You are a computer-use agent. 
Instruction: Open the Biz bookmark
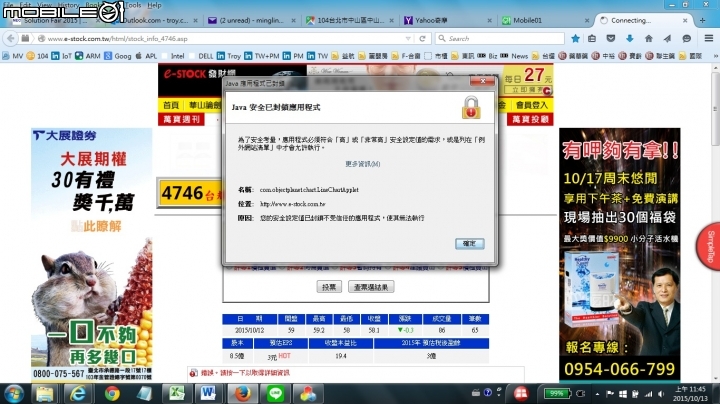pos(487,56)
